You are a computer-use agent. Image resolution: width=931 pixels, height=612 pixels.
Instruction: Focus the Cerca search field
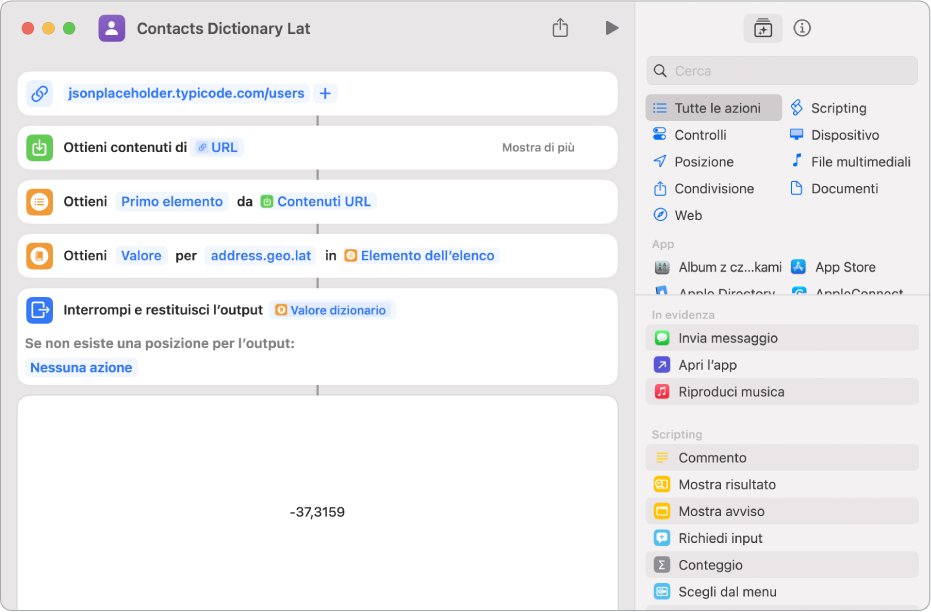click(x=781, y=71)
